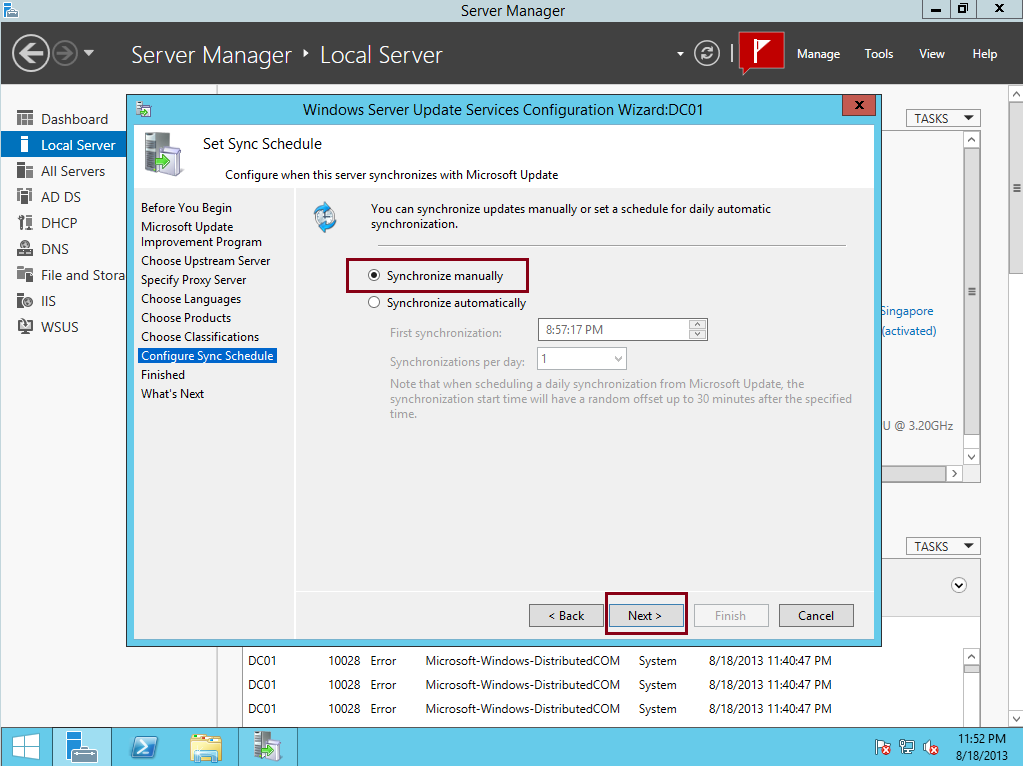Click the muted volume tray icon
The width and height of the screenshot is (1023, 766).
click(931, 747)
